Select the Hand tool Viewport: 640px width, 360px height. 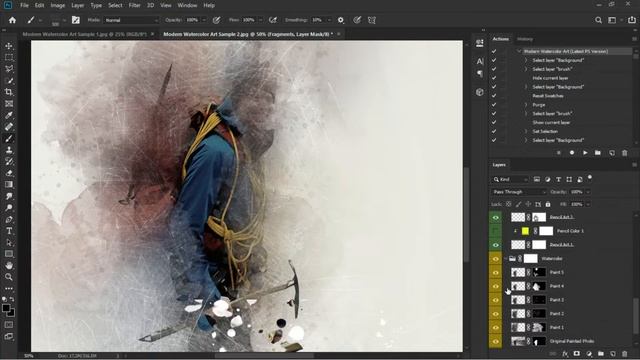point(9,265)
